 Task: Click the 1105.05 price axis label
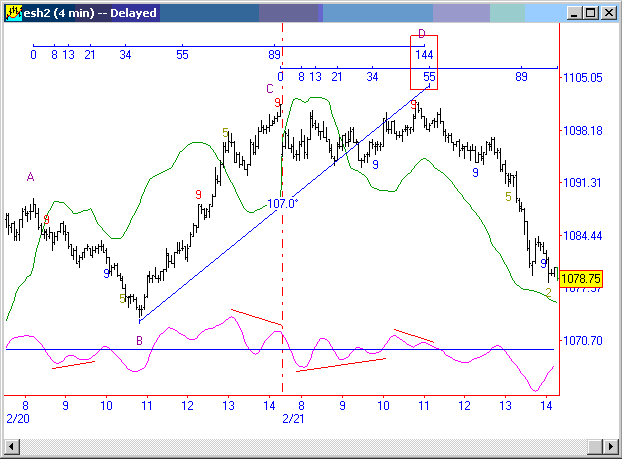click(x=581, y=78)
